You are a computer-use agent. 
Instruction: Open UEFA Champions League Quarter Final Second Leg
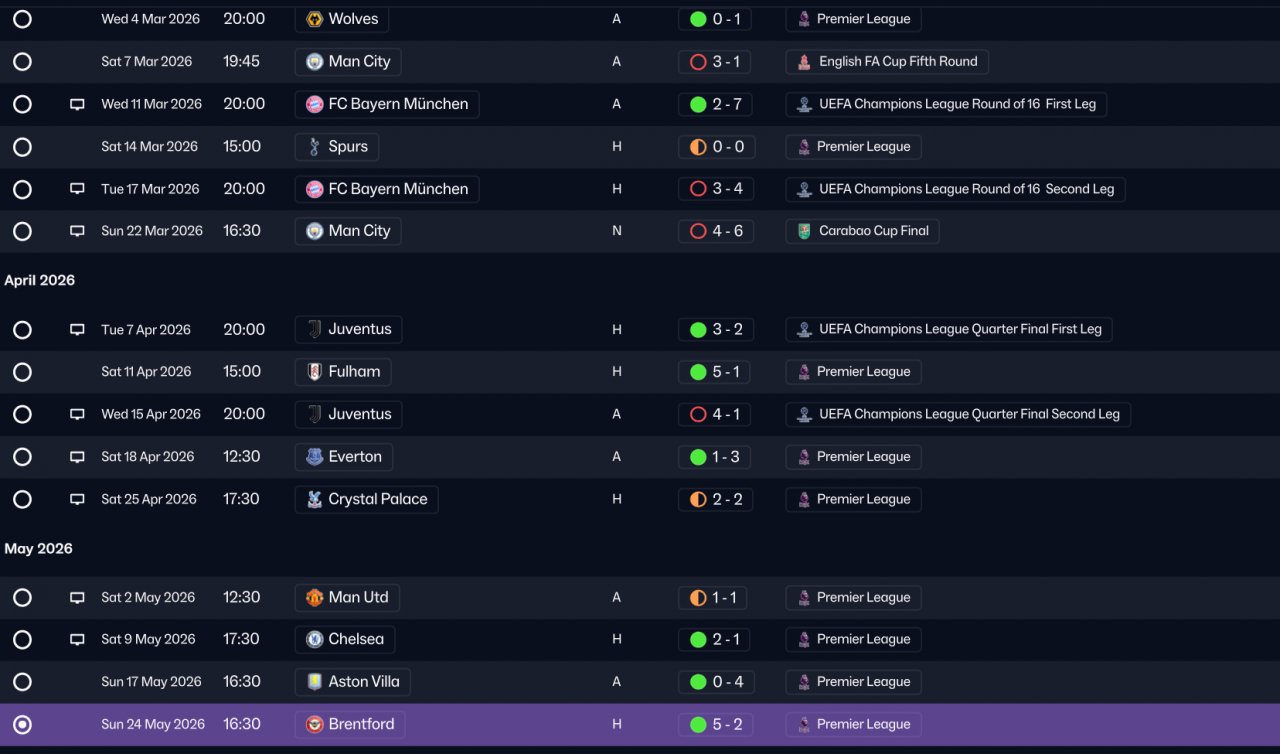coord(958,414)
